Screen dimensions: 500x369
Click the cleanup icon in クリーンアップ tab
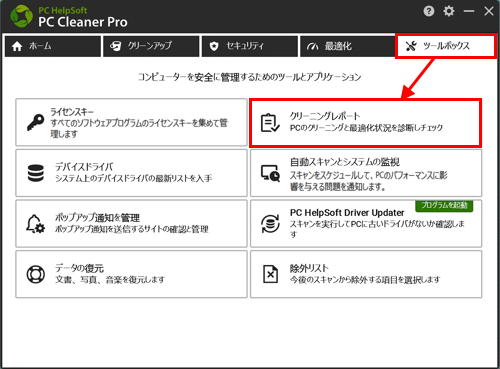tap(116, 46)
